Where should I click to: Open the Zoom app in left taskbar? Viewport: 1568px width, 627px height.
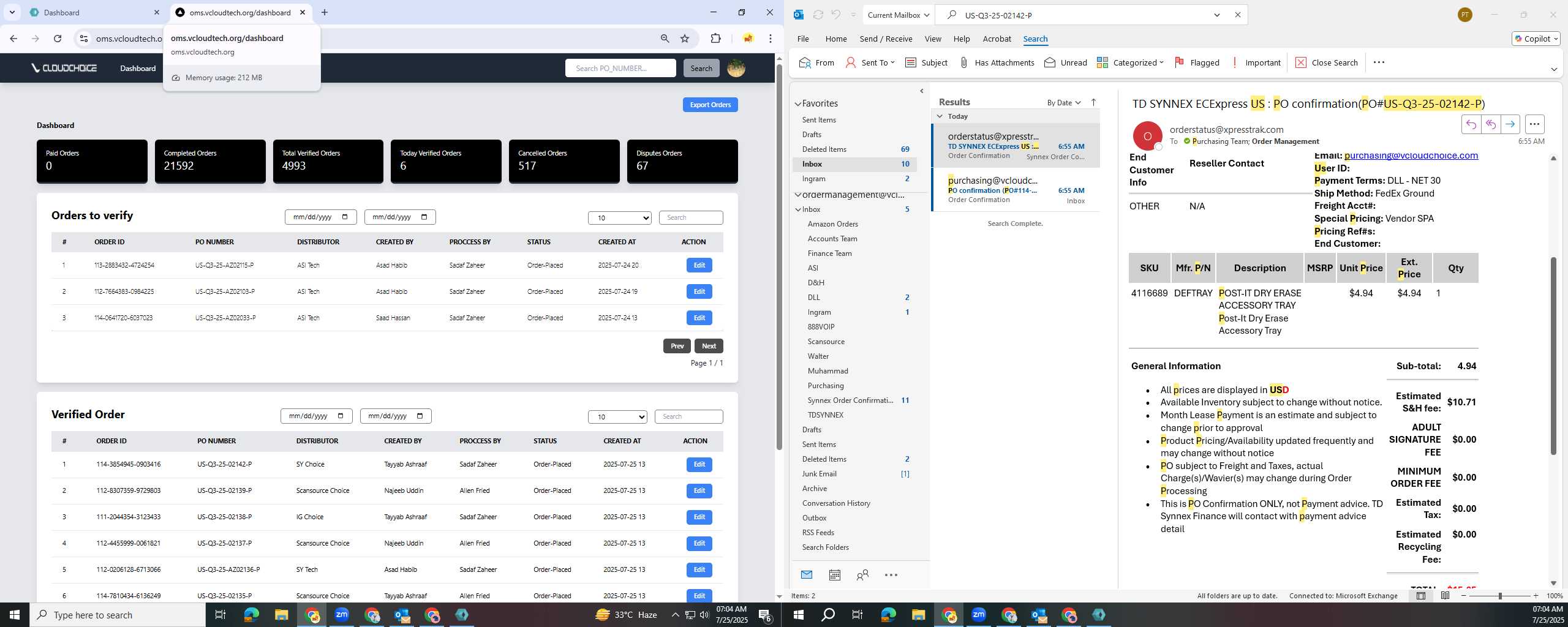(342, 615)
